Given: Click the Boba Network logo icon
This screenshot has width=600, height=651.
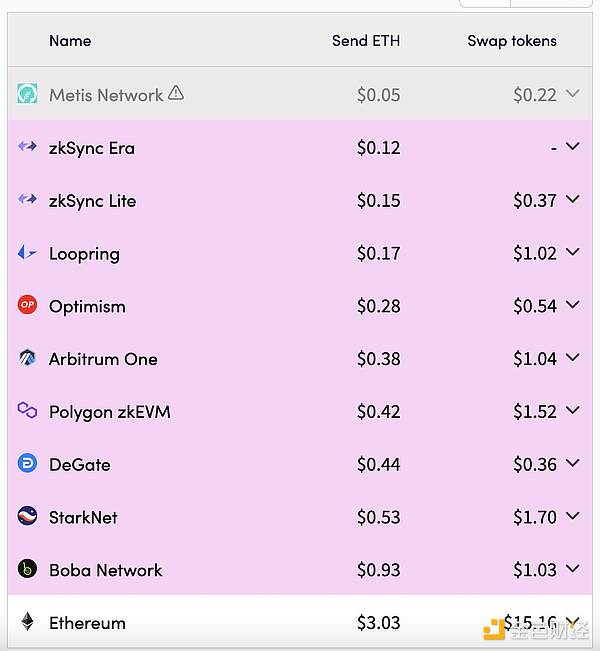Looking at the screenshot, I should coord(27,570).
